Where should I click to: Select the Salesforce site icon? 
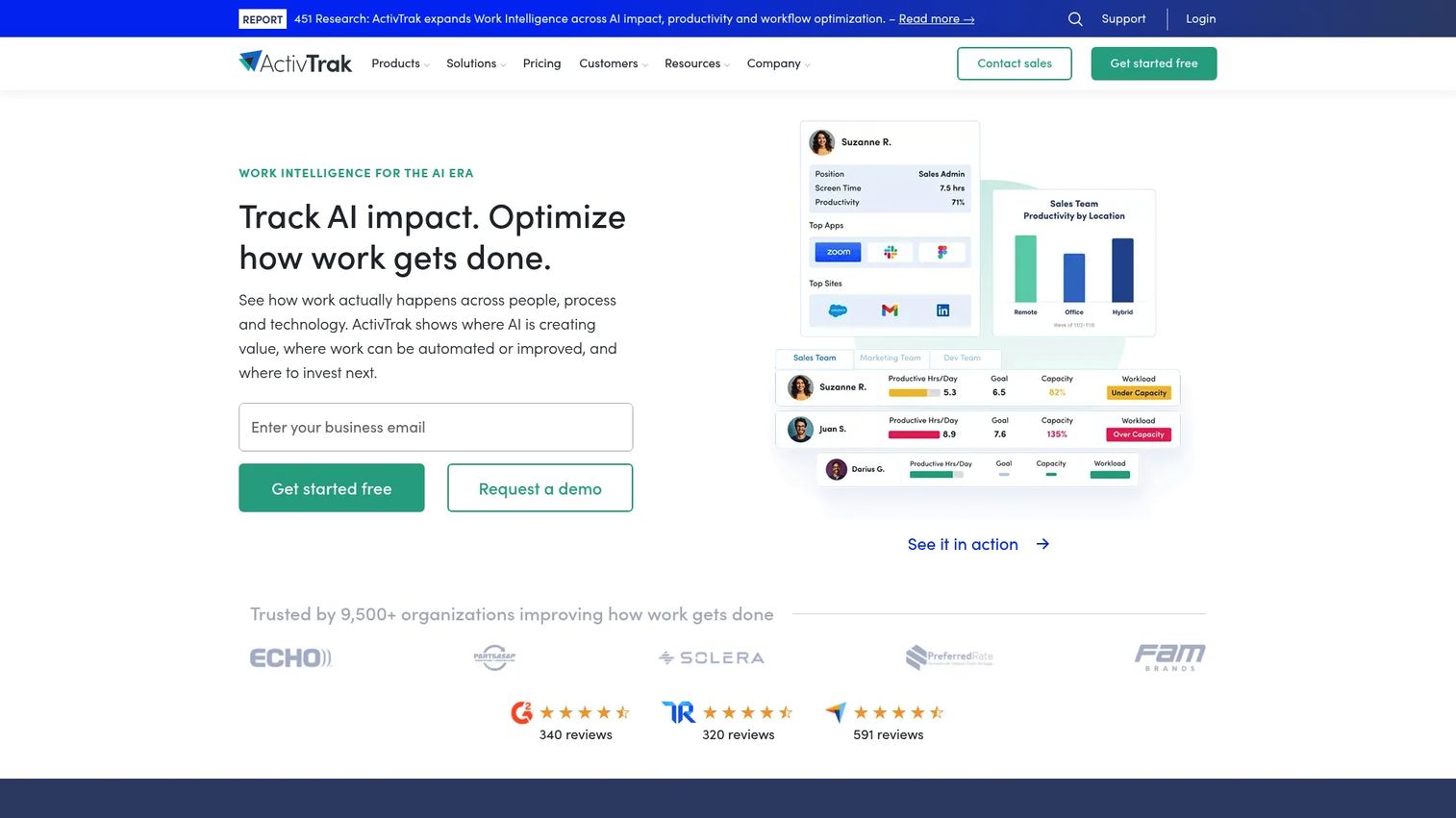click(x=838, y=310)
